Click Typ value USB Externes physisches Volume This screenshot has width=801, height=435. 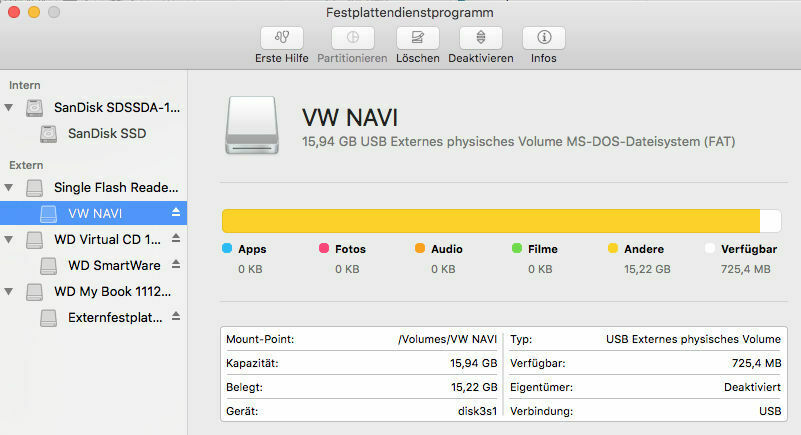(693, 340)
